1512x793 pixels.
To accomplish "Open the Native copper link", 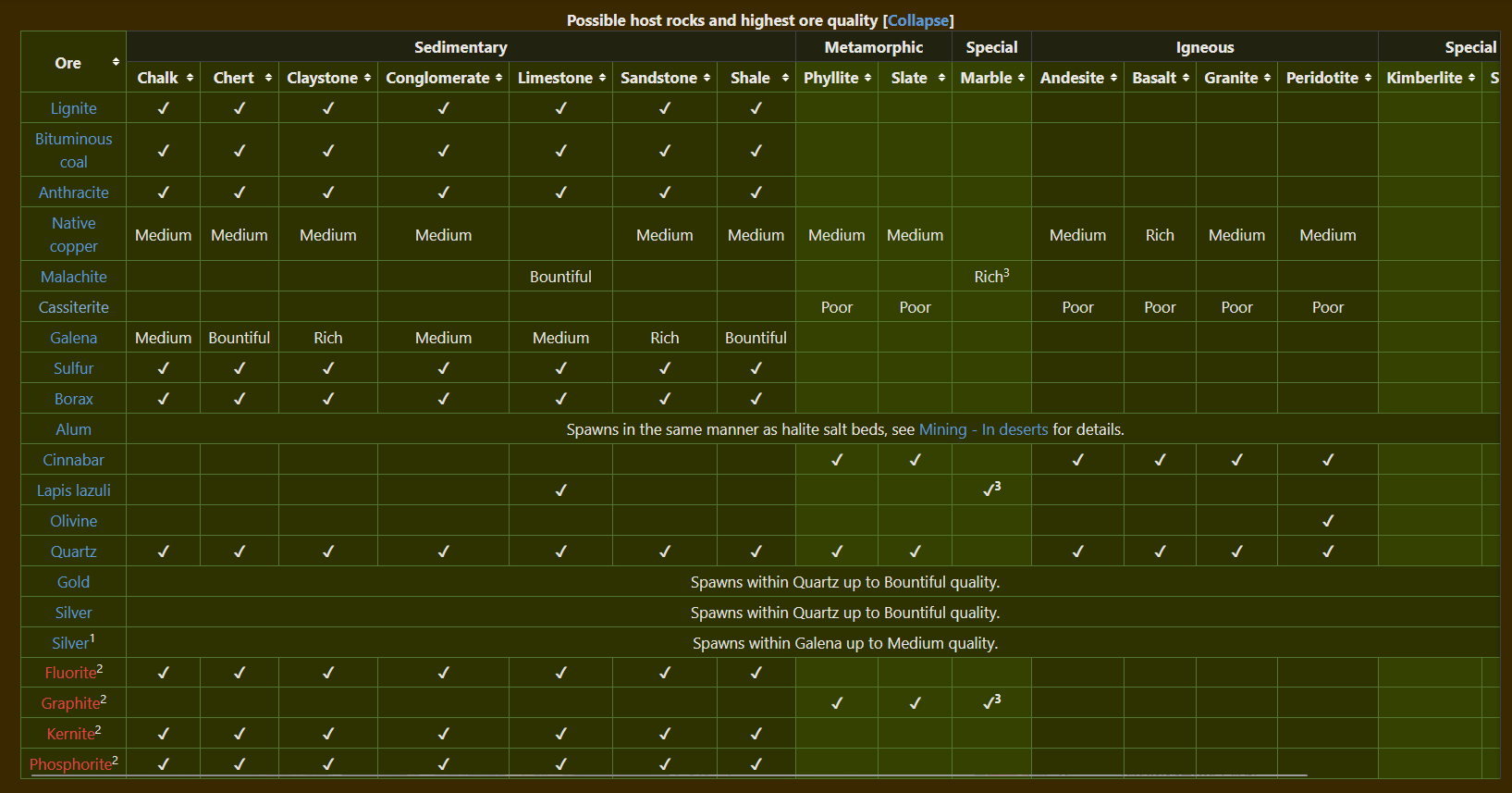I will [x=74, y=234].
